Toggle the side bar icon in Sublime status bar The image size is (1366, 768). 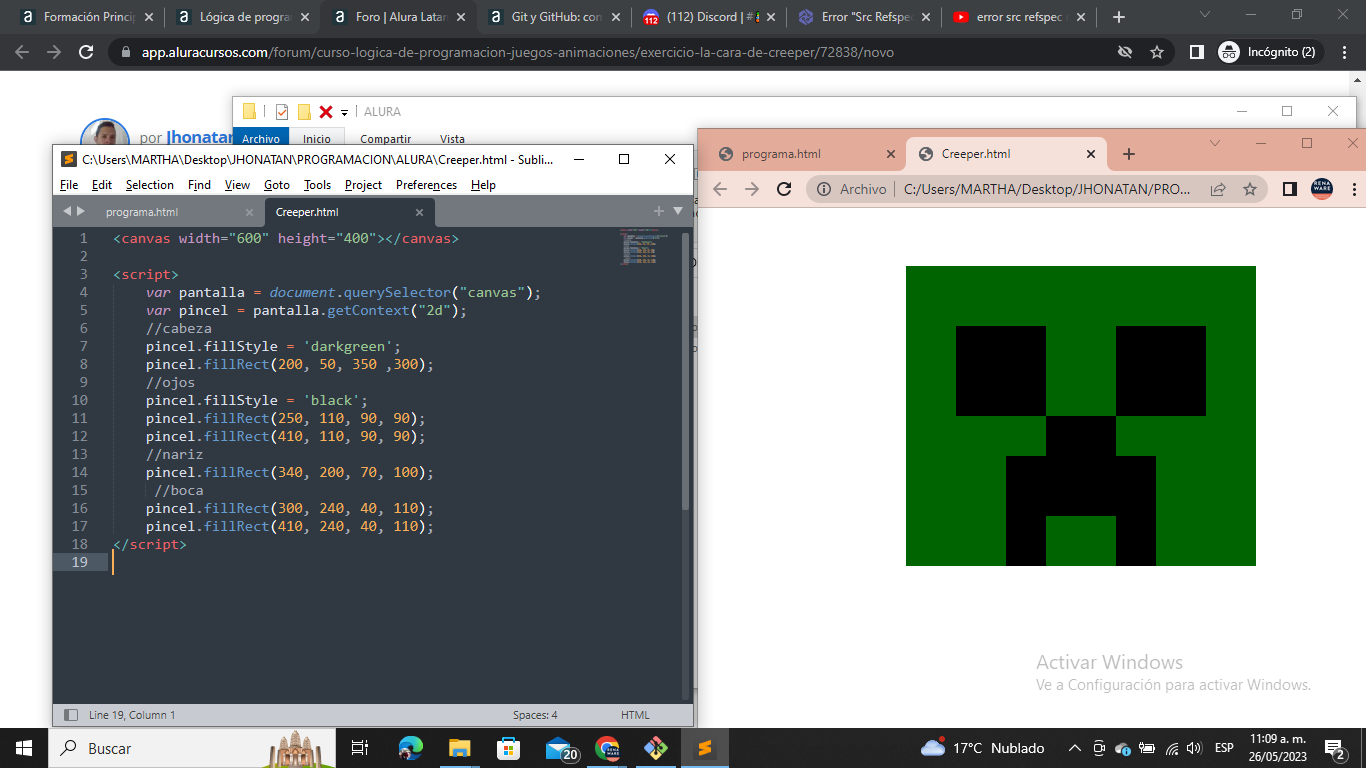71,715
